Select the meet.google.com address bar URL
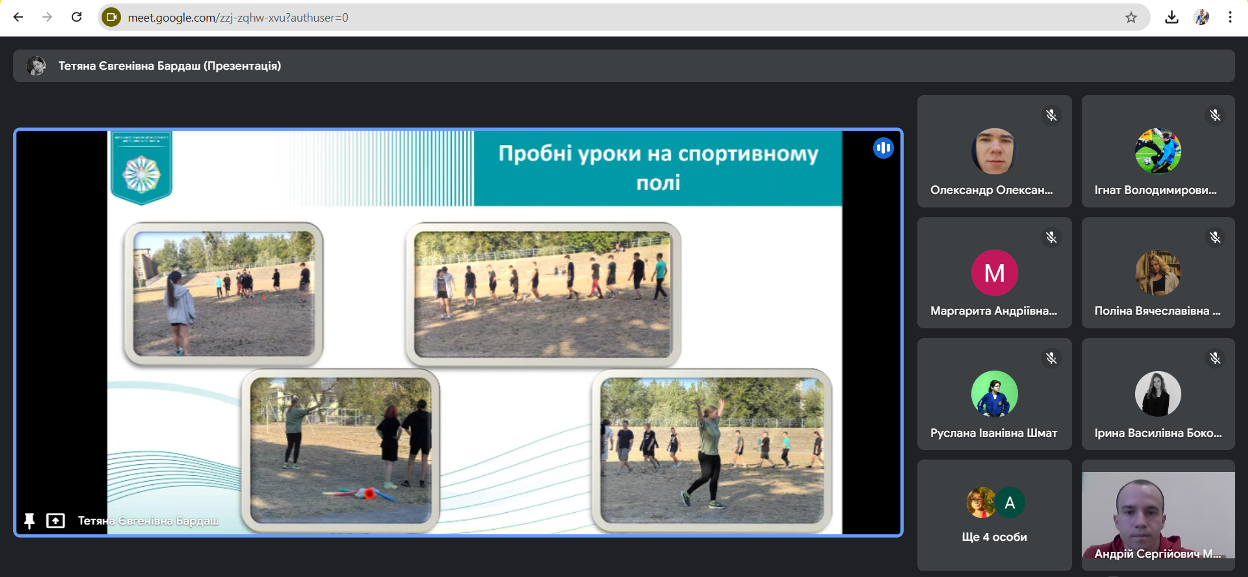 (x=238, y=17)
